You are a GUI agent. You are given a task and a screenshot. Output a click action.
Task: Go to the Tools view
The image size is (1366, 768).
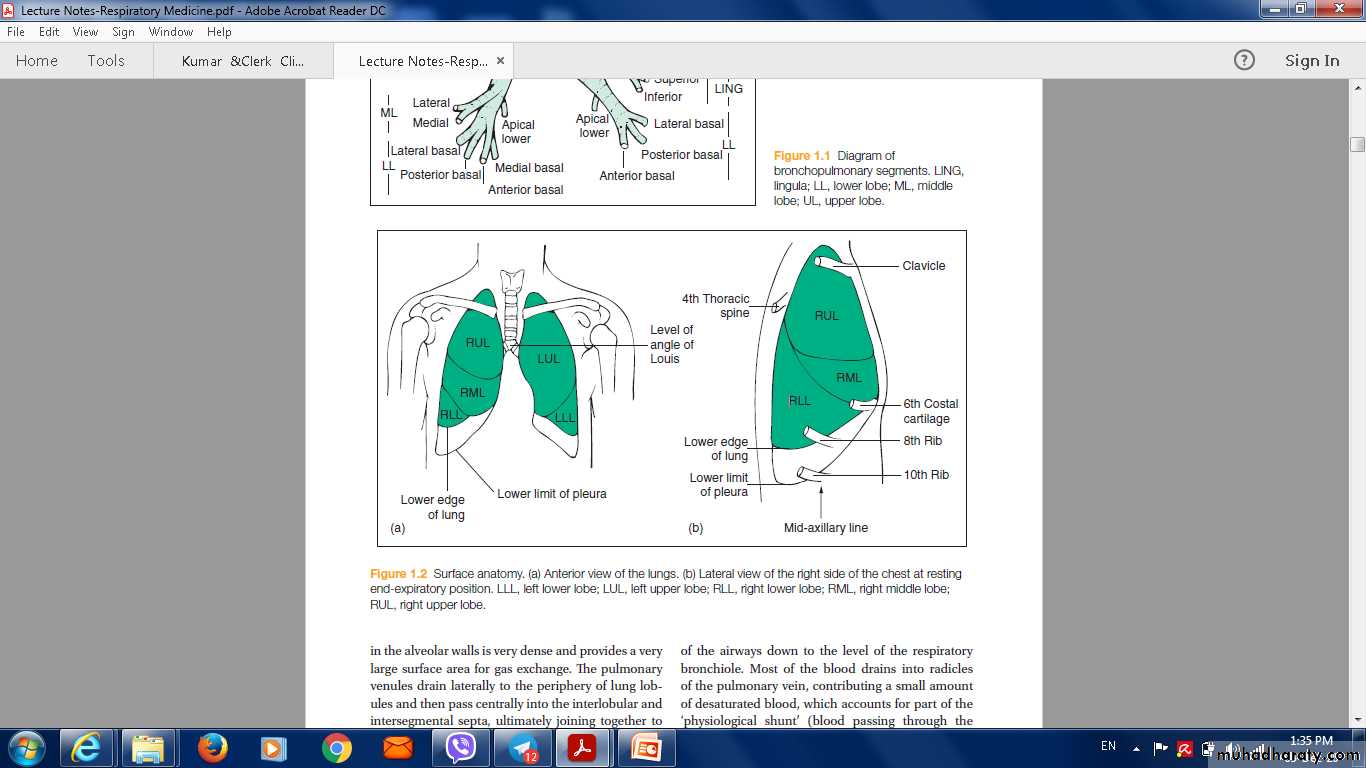[106, 61]
